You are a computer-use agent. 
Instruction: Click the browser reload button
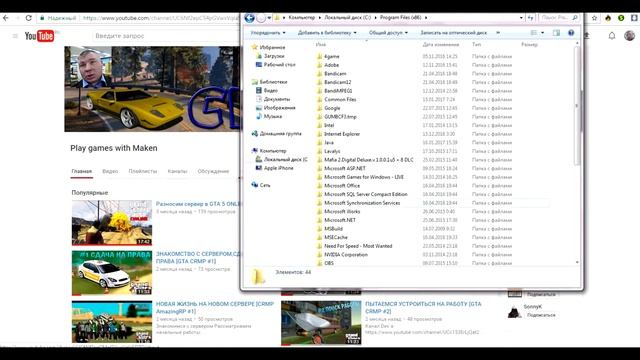(x=29, y=18)
